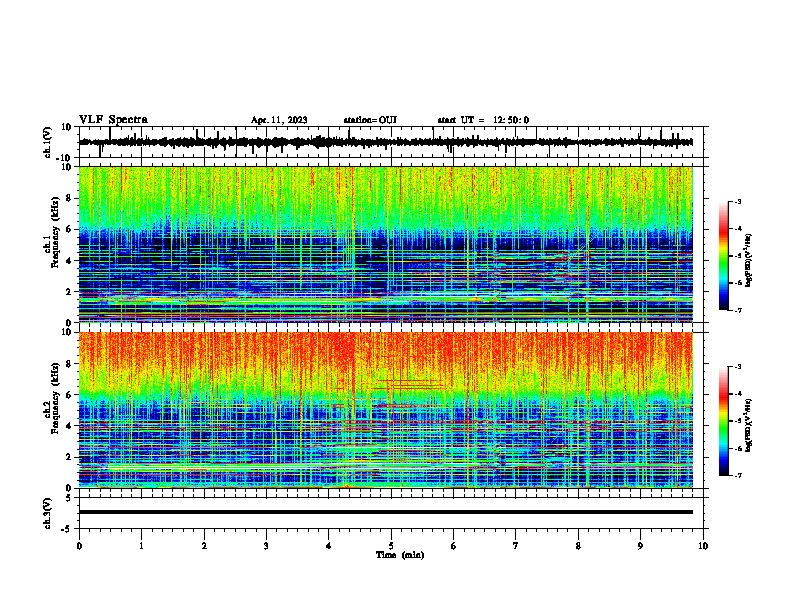Click the "ch.1(V)" waveform axis label
This screenshot has width=792, height=612.
tap(47, 142)
